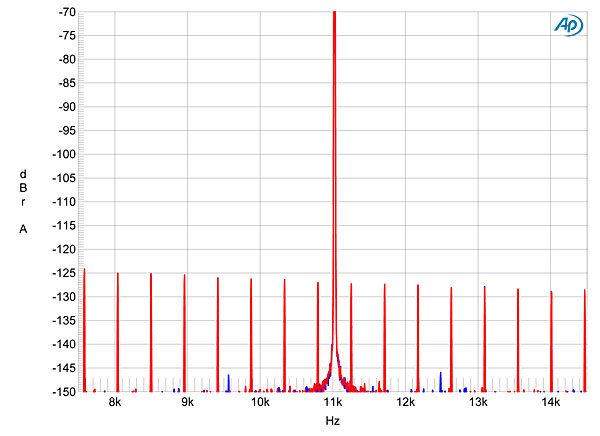Click the -125 level axis label
This screenshot has height=436, width=600.
pyautogui.click(x=64, y=273)
